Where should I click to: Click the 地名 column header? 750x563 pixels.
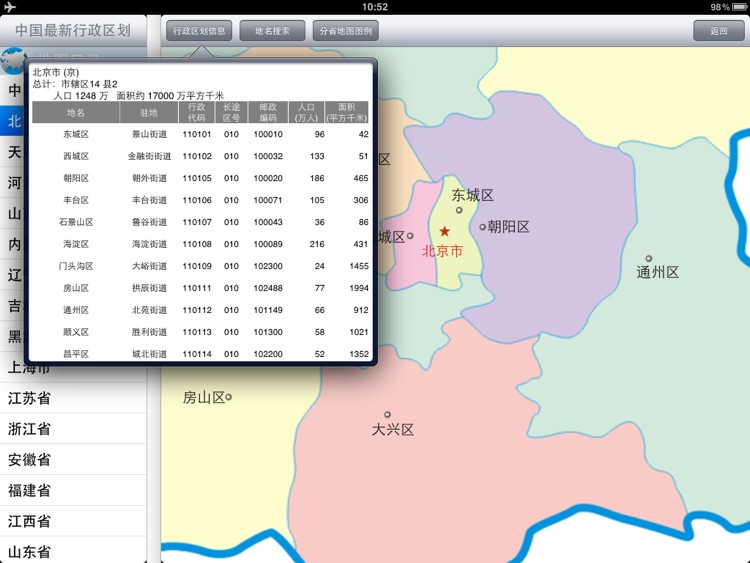(76, 112)
